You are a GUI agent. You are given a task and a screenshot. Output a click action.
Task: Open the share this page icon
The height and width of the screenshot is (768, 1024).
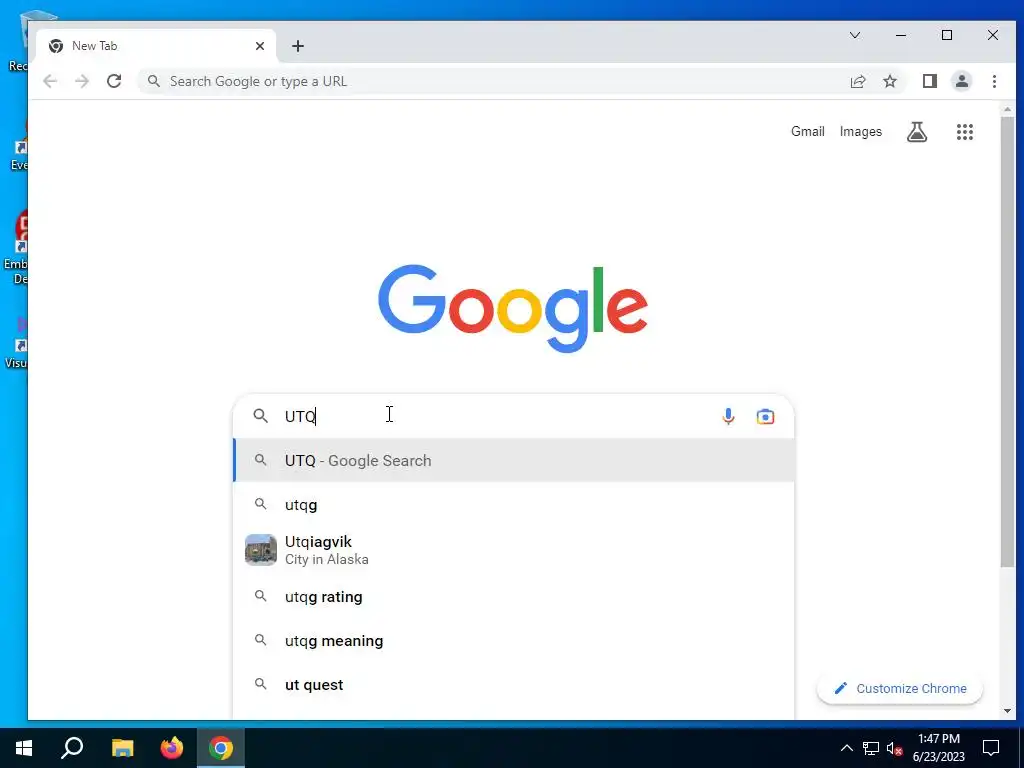[x=858, y=81]
